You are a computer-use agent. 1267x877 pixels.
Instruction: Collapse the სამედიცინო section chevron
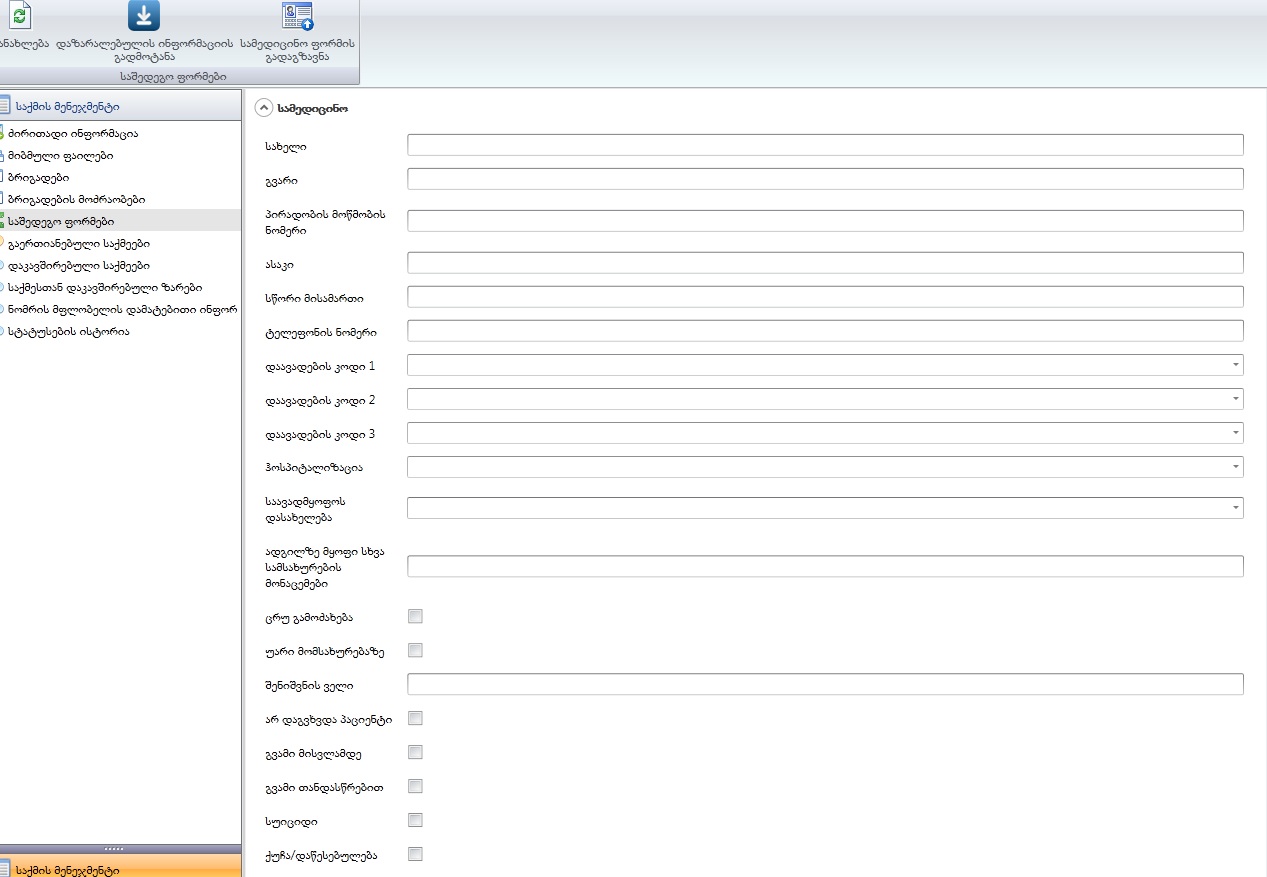[264, 107]
